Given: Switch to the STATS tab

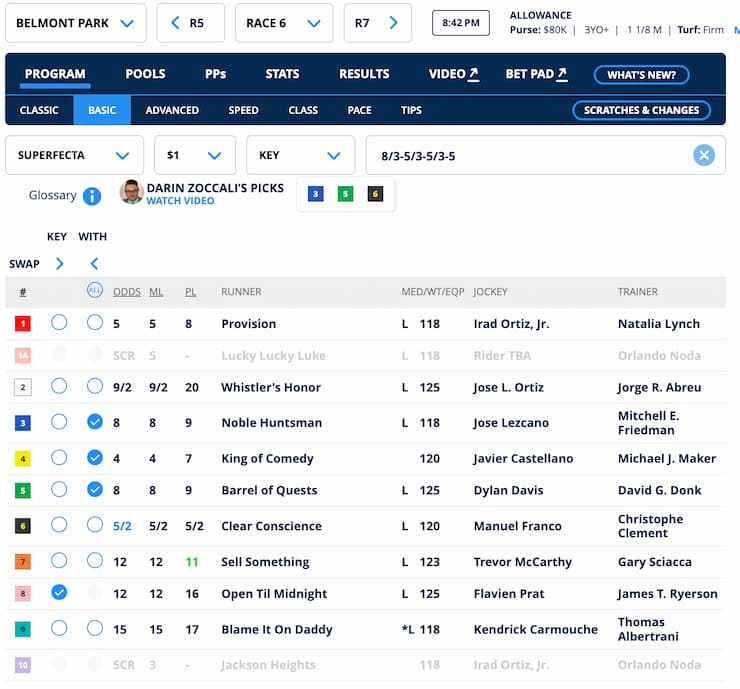Looking at the screenshot, I should 282,74.
